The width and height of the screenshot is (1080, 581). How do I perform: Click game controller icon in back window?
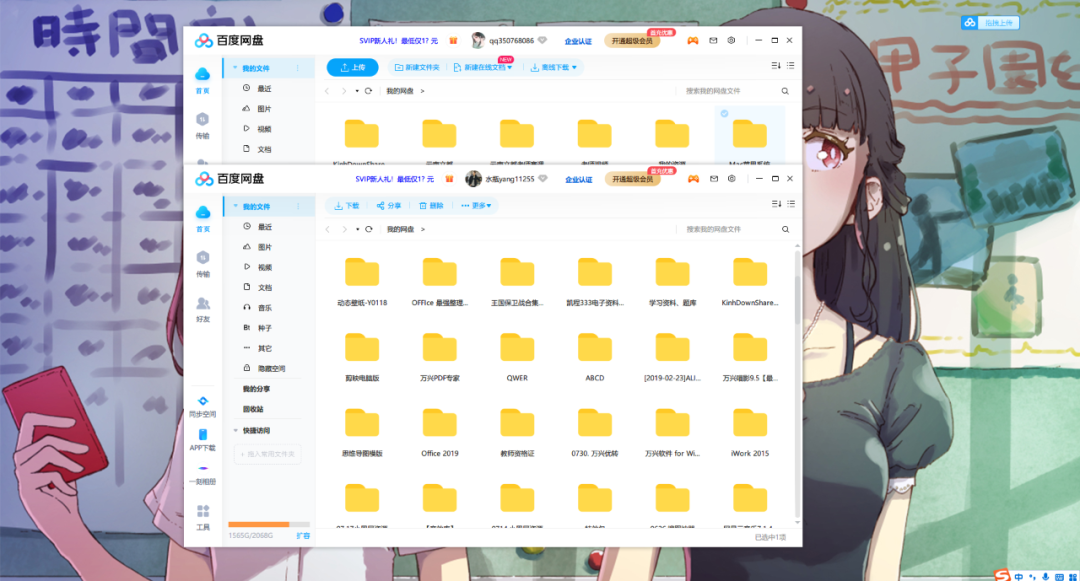tap(693, 41)
